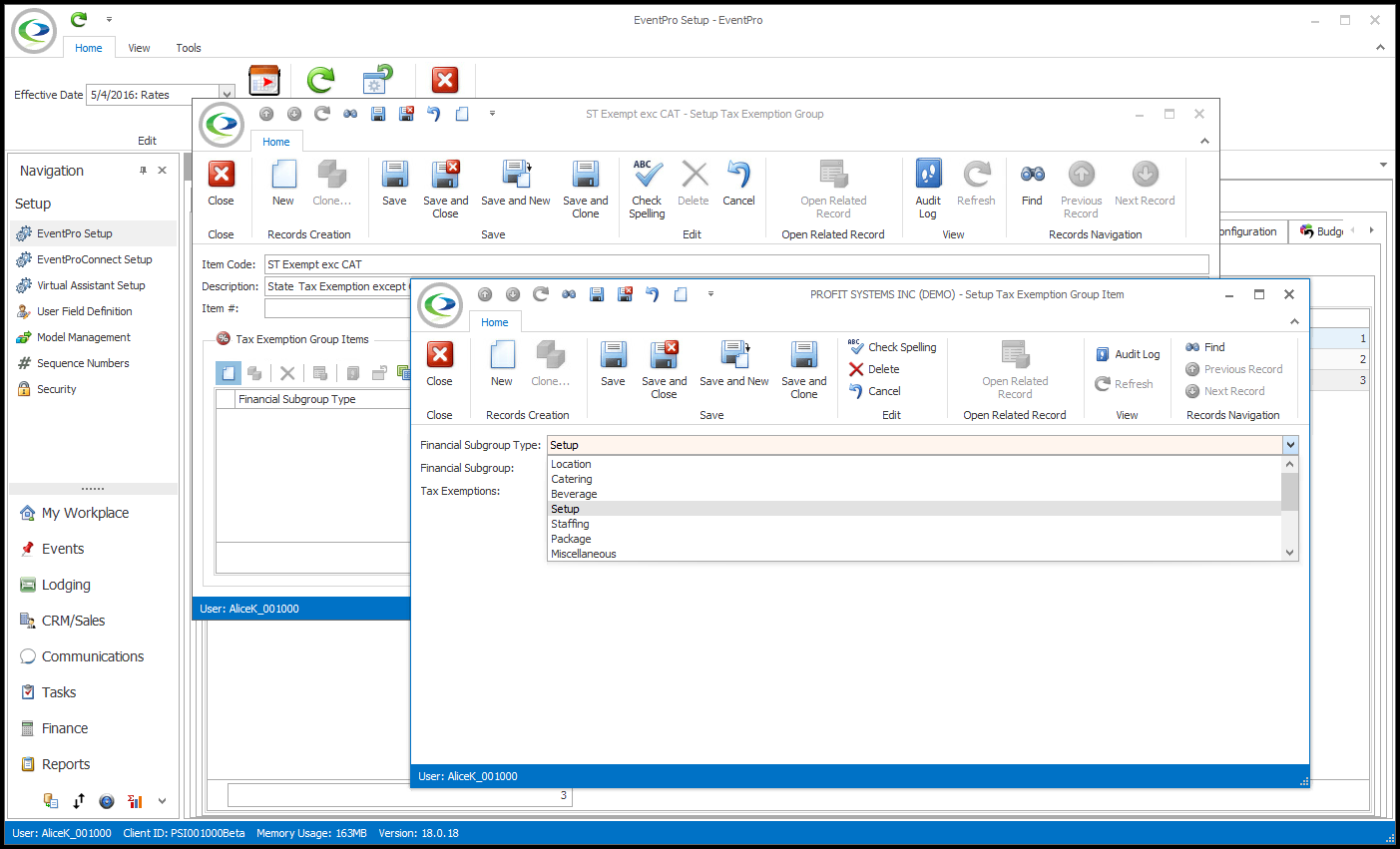
Task: Open Home tab in Group Item window
Action: click(495, 322)
